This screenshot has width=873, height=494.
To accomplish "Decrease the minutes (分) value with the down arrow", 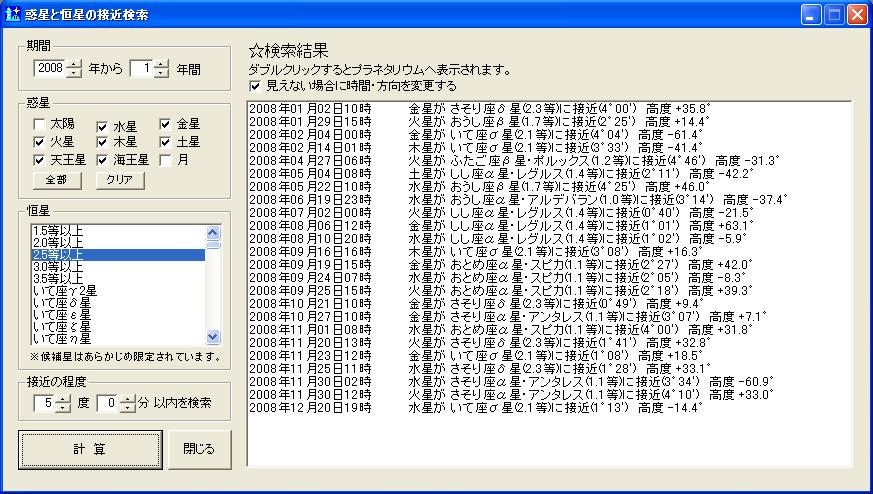I will 126,407.
